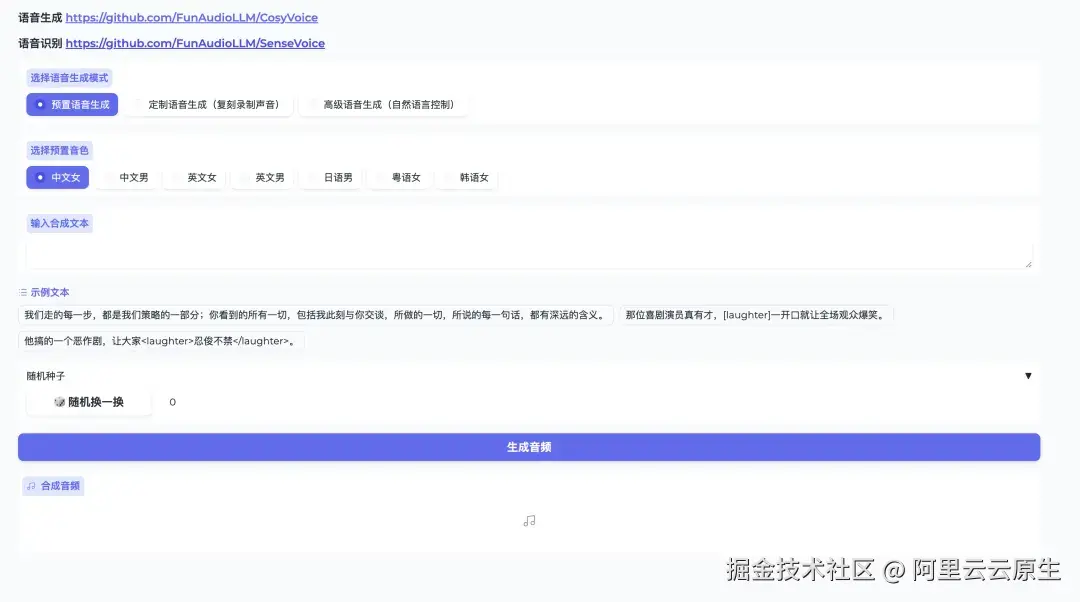Open the 随机种子 dropdown
The image size is (1080, 602).
tap(1028, 375)
